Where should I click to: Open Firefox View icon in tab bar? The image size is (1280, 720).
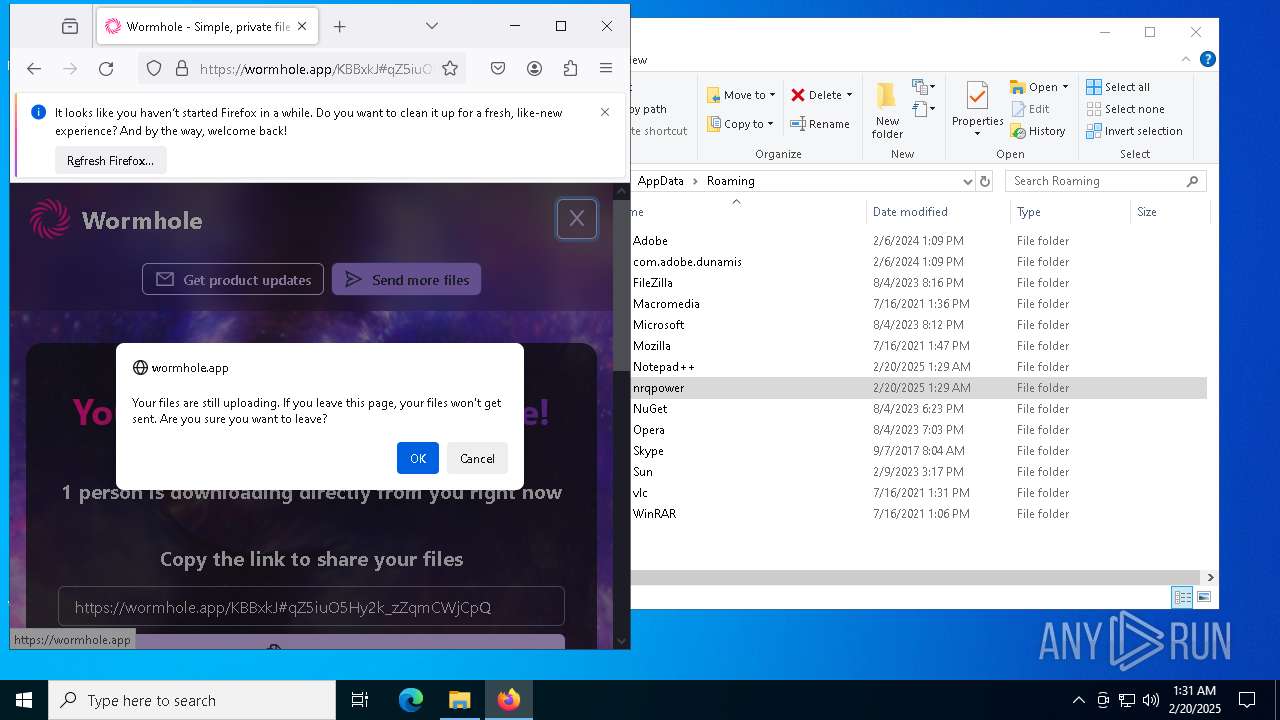(69, 26)
